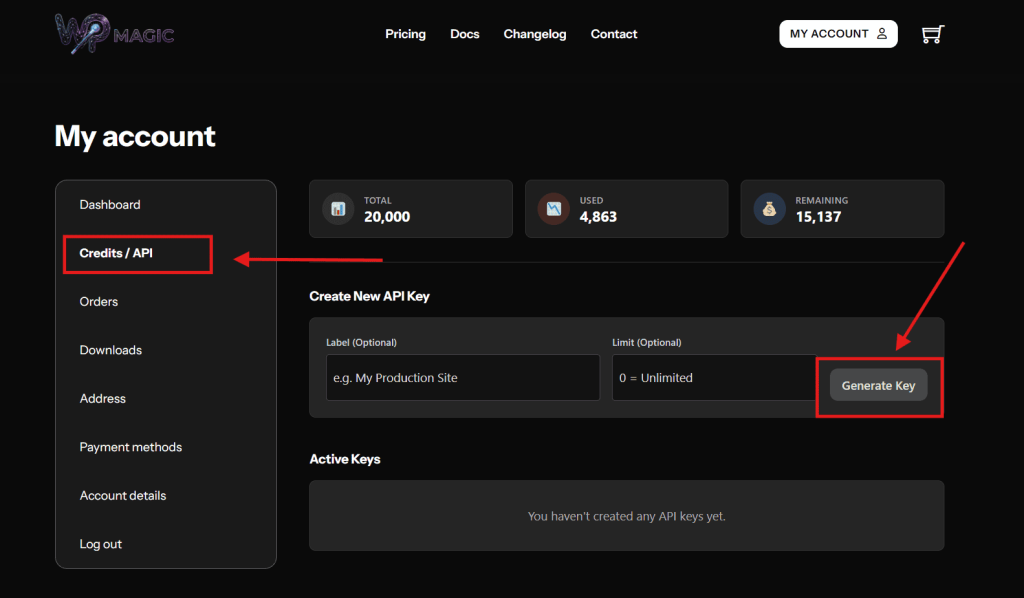Click the Remaining credits money bag icon
The width and height of the screenshot is (1024, 598).
pyautogui.click(x=769, y=209)
